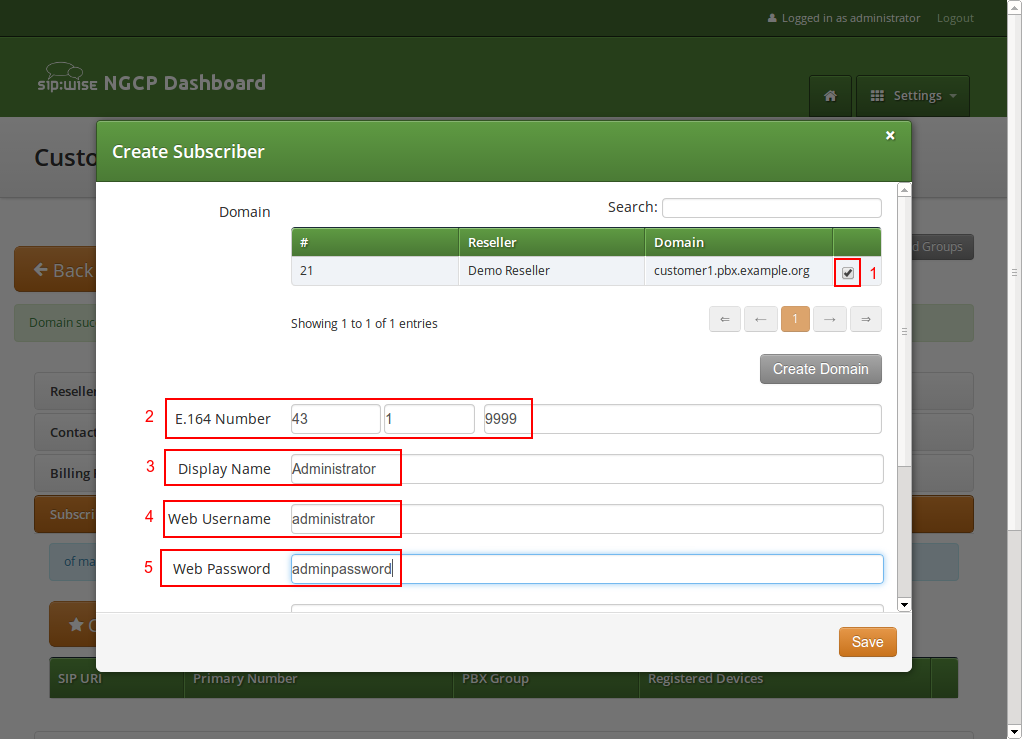Screen dimensions: 1022x739
Task: Click the Logout link
Action: pyautogui.click(x=954, y=17)
